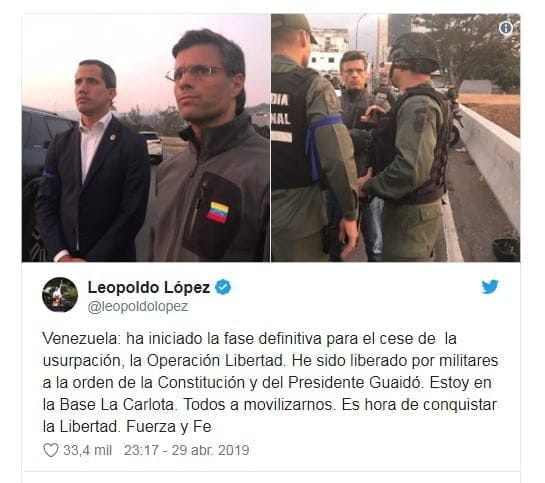Click the blue verified badge
The height and width of the screenshot is (483, 545).
pos(223,287)
